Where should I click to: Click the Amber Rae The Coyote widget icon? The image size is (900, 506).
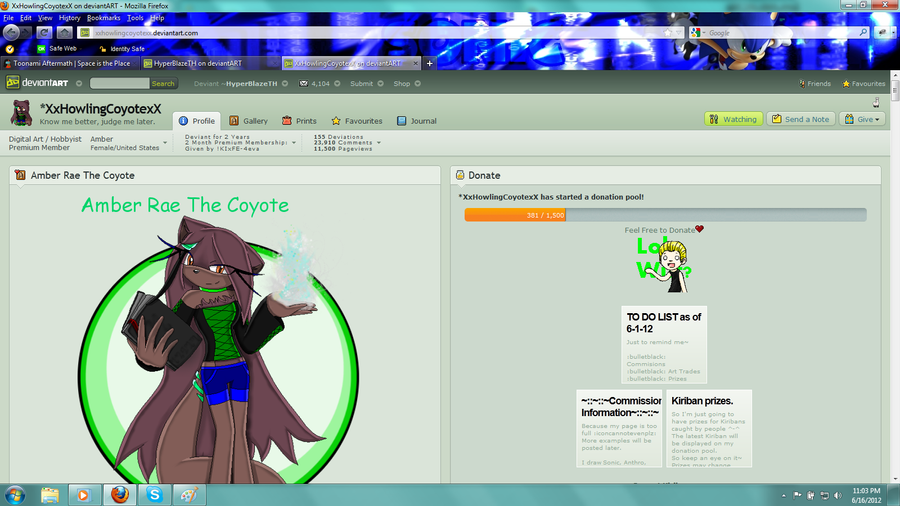(x=21, y=175)
